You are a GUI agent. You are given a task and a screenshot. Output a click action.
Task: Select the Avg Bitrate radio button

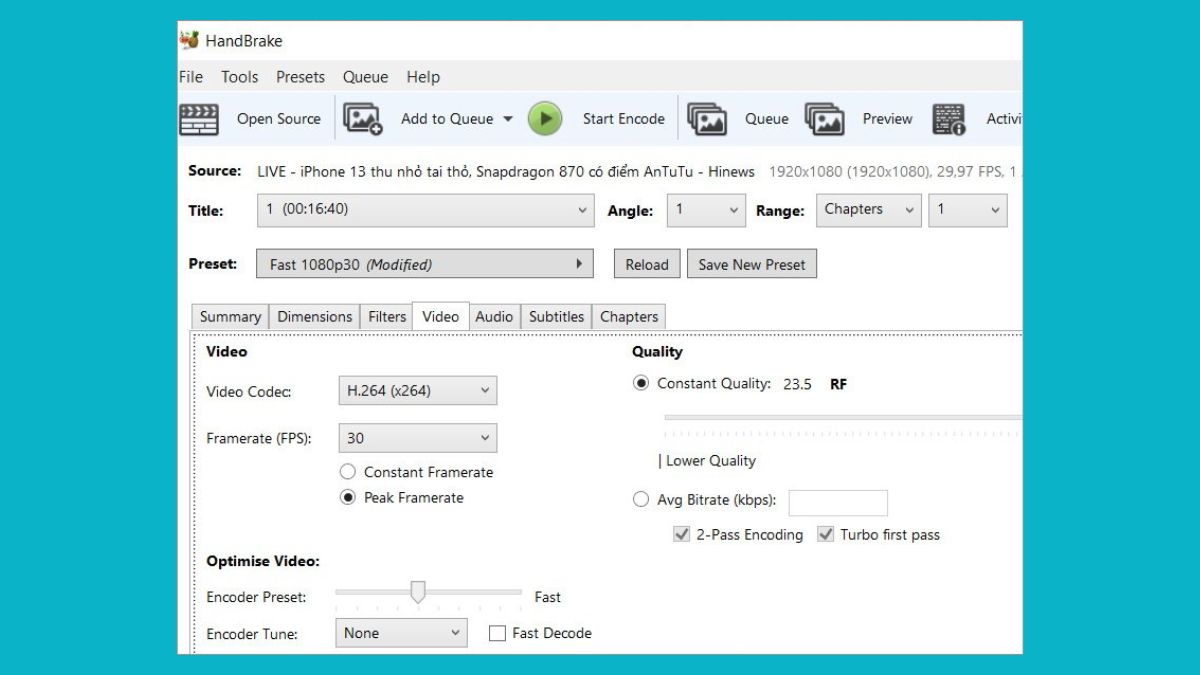pos(641,499)
